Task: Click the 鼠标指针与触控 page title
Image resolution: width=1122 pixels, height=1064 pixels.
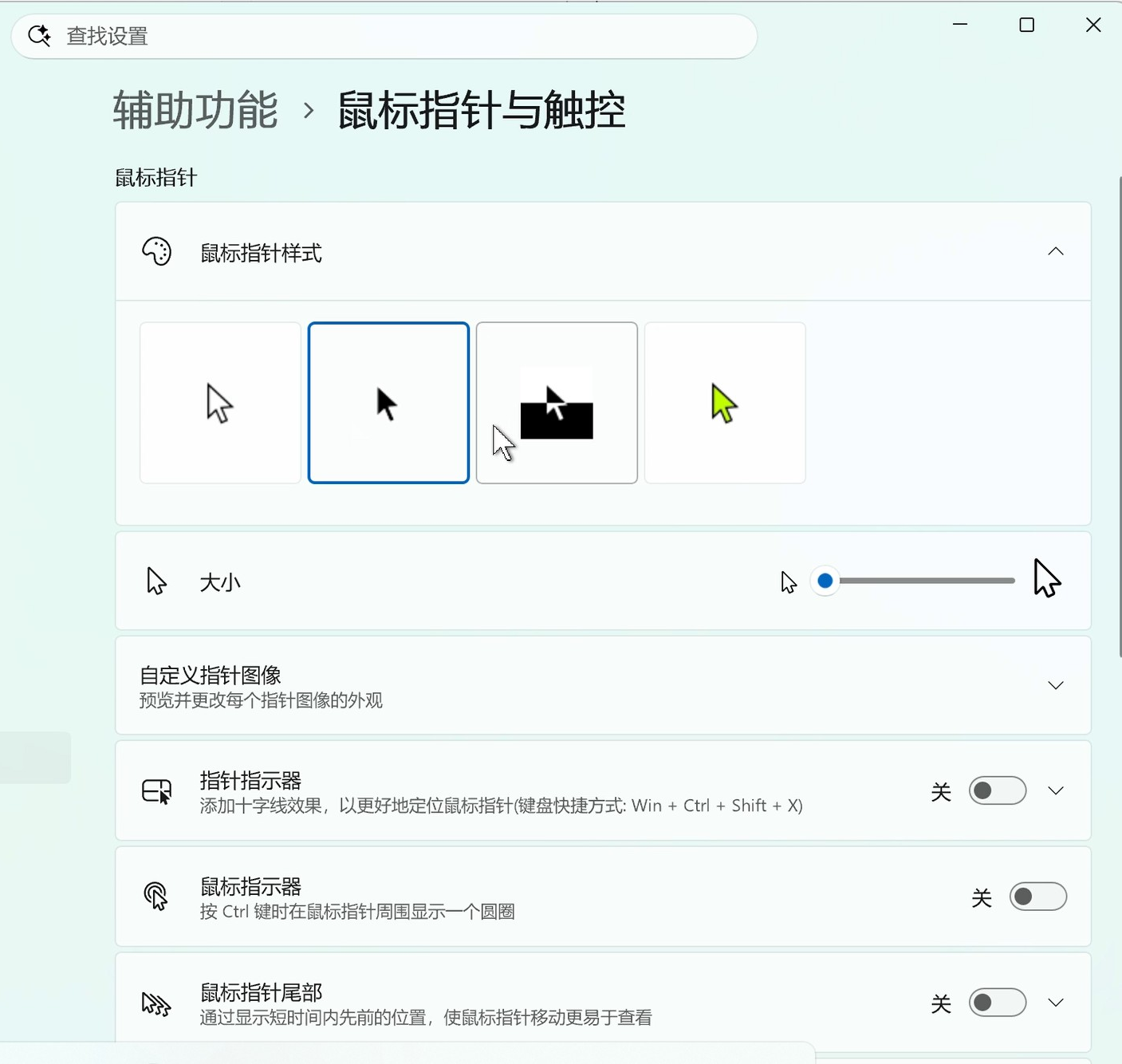Action: pos(482,110)
